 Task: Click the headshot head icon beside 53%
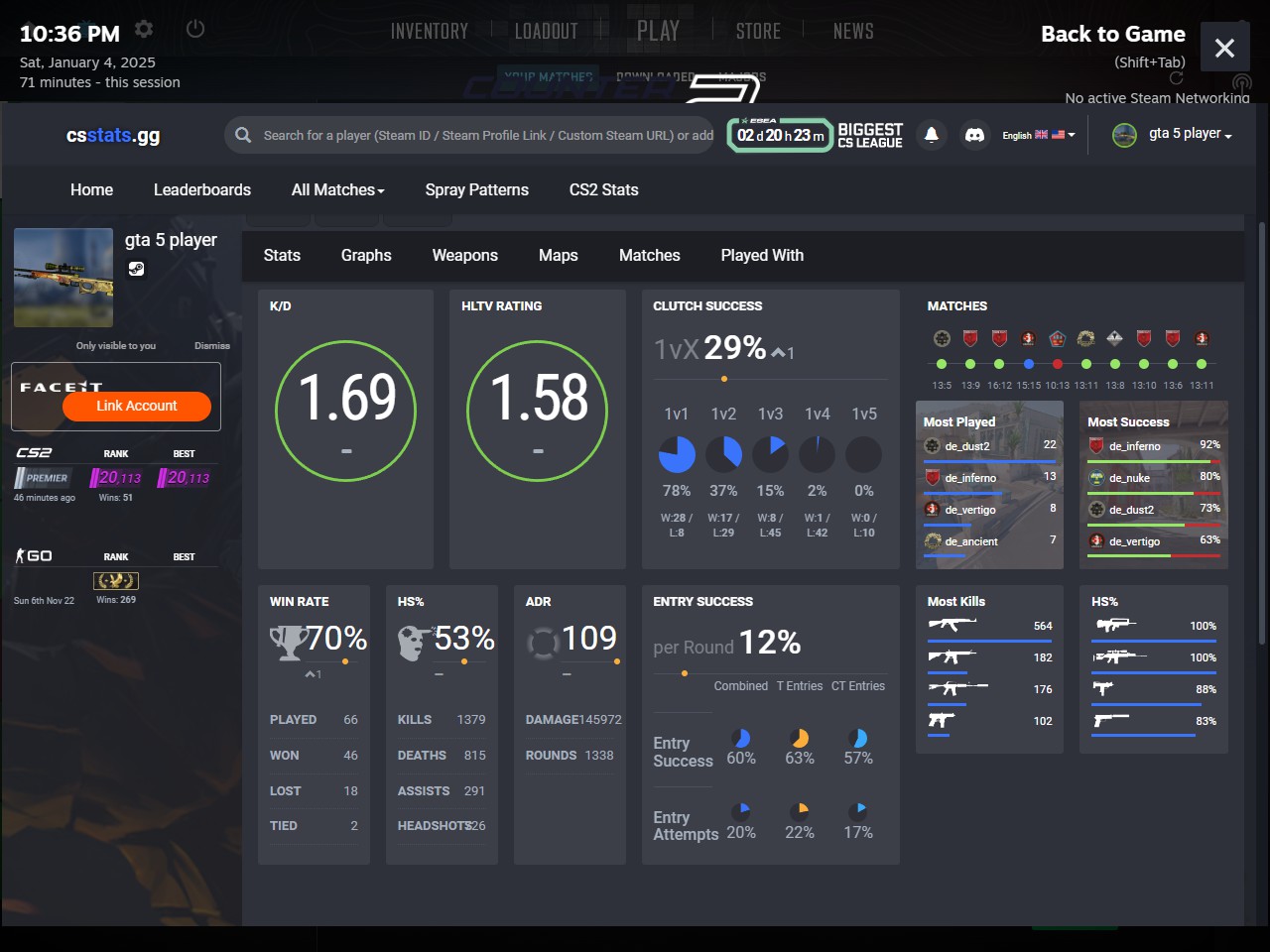[415, 643]
